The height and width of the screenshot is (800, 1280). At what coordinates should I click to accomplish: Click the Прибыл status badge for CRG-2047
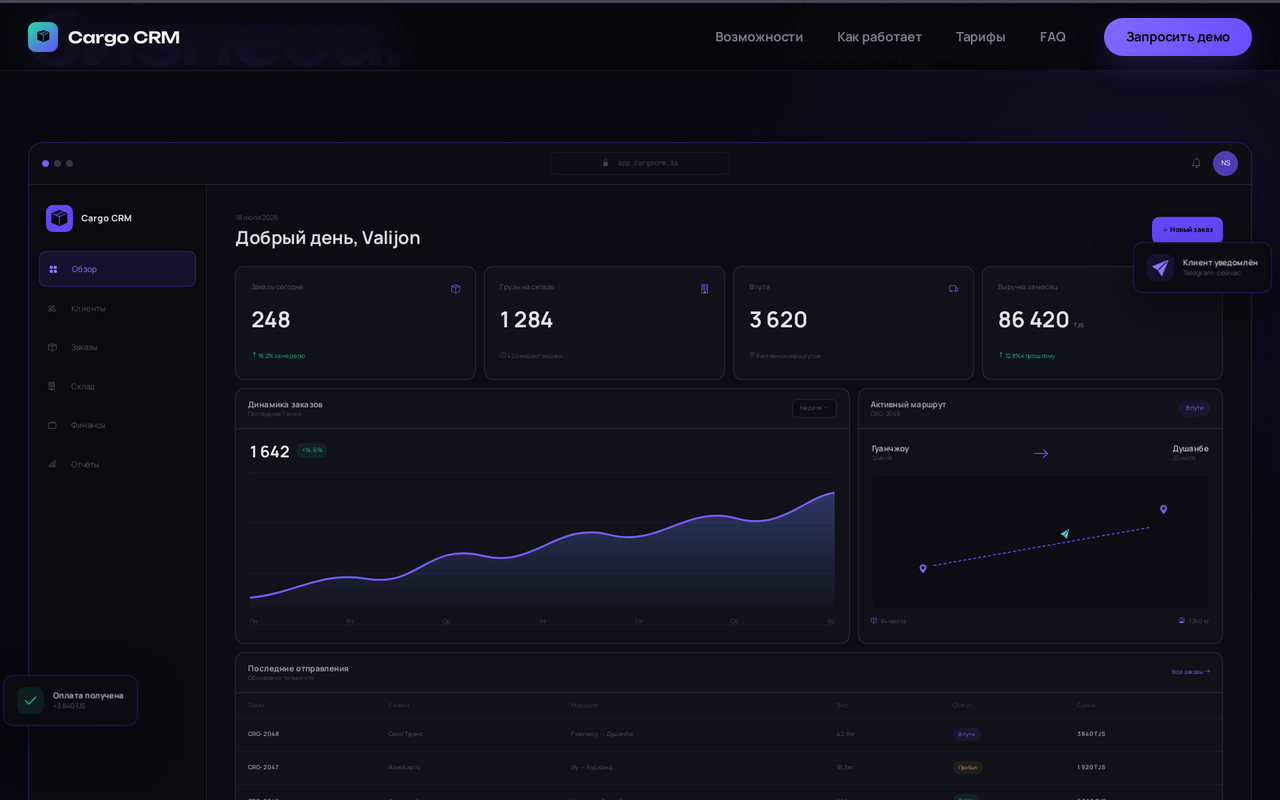(x=967, y=767)
